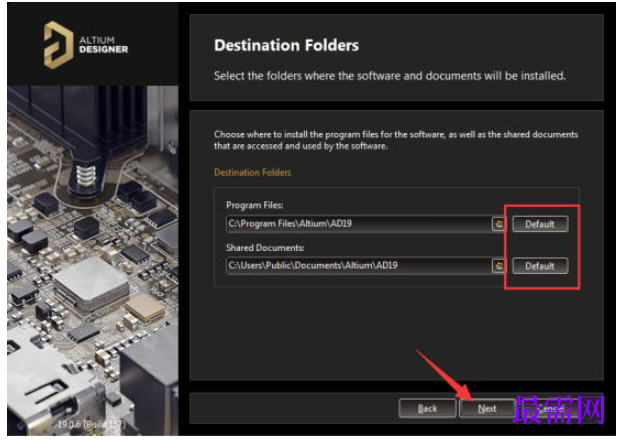Click the Next button

487,408
